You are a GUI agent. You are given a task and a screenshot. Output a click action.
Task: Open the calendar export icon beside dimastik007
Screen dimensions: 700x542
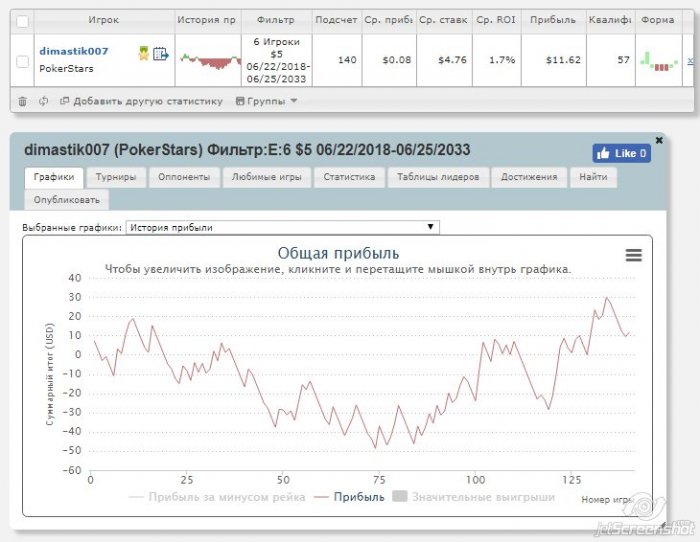[161, 54]
